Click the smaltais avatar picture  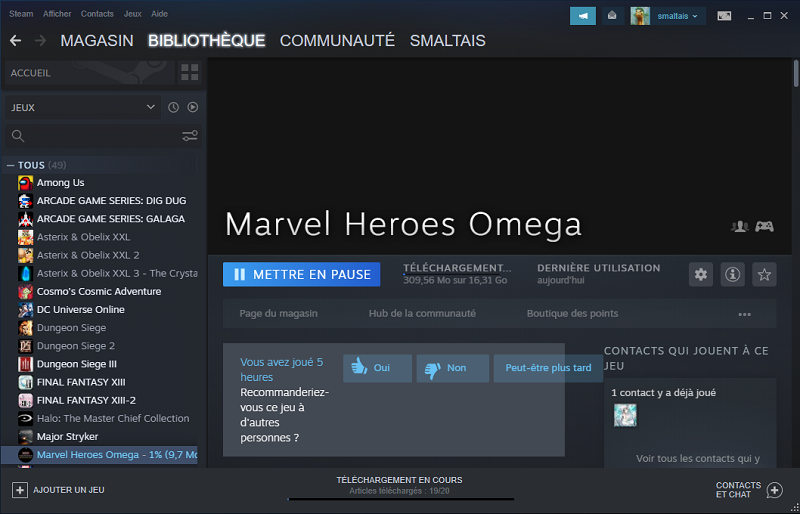[x=640, y=16]
